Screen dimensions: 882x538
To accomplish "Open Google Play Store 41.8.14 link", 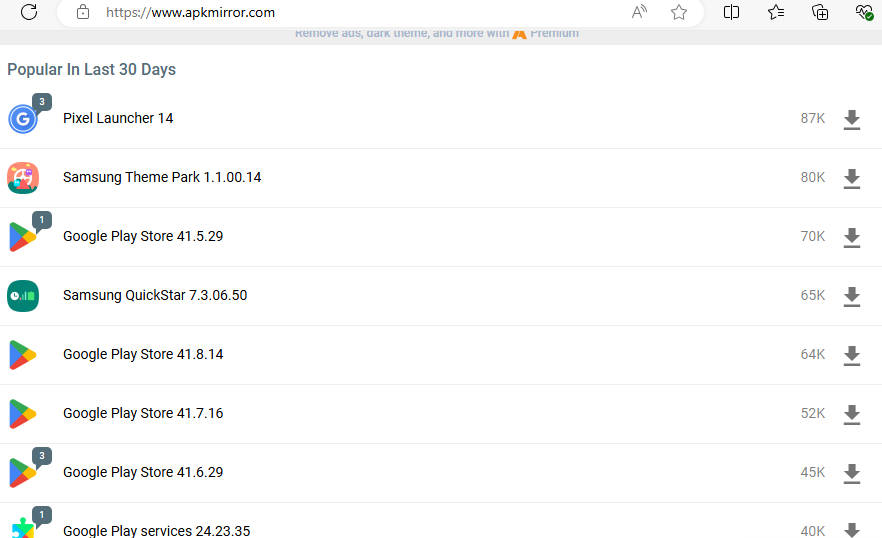I will (143, 355).
